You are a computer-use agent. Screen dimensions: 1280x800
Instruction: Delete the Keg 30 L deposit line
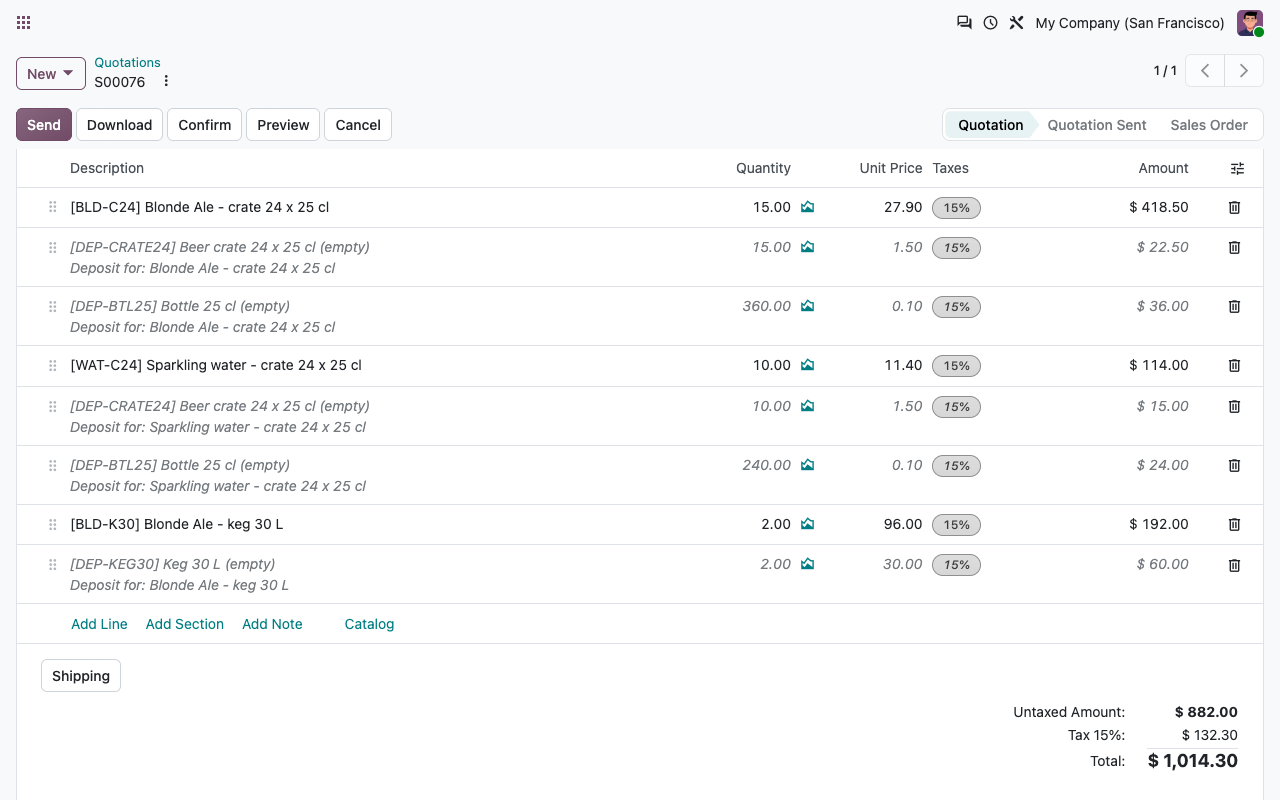(1234, 565)
